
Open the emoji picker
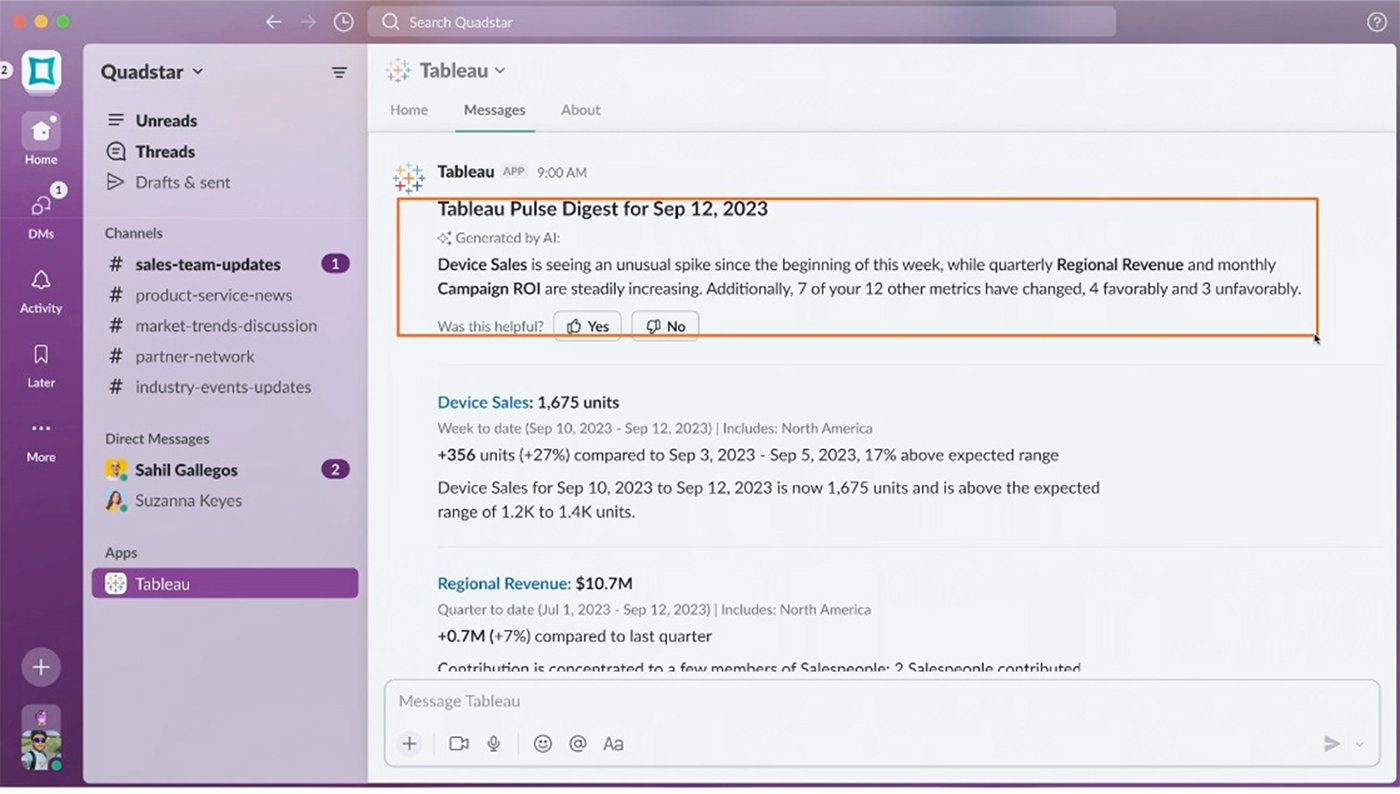pyautogui.click(x=543, y=743)
